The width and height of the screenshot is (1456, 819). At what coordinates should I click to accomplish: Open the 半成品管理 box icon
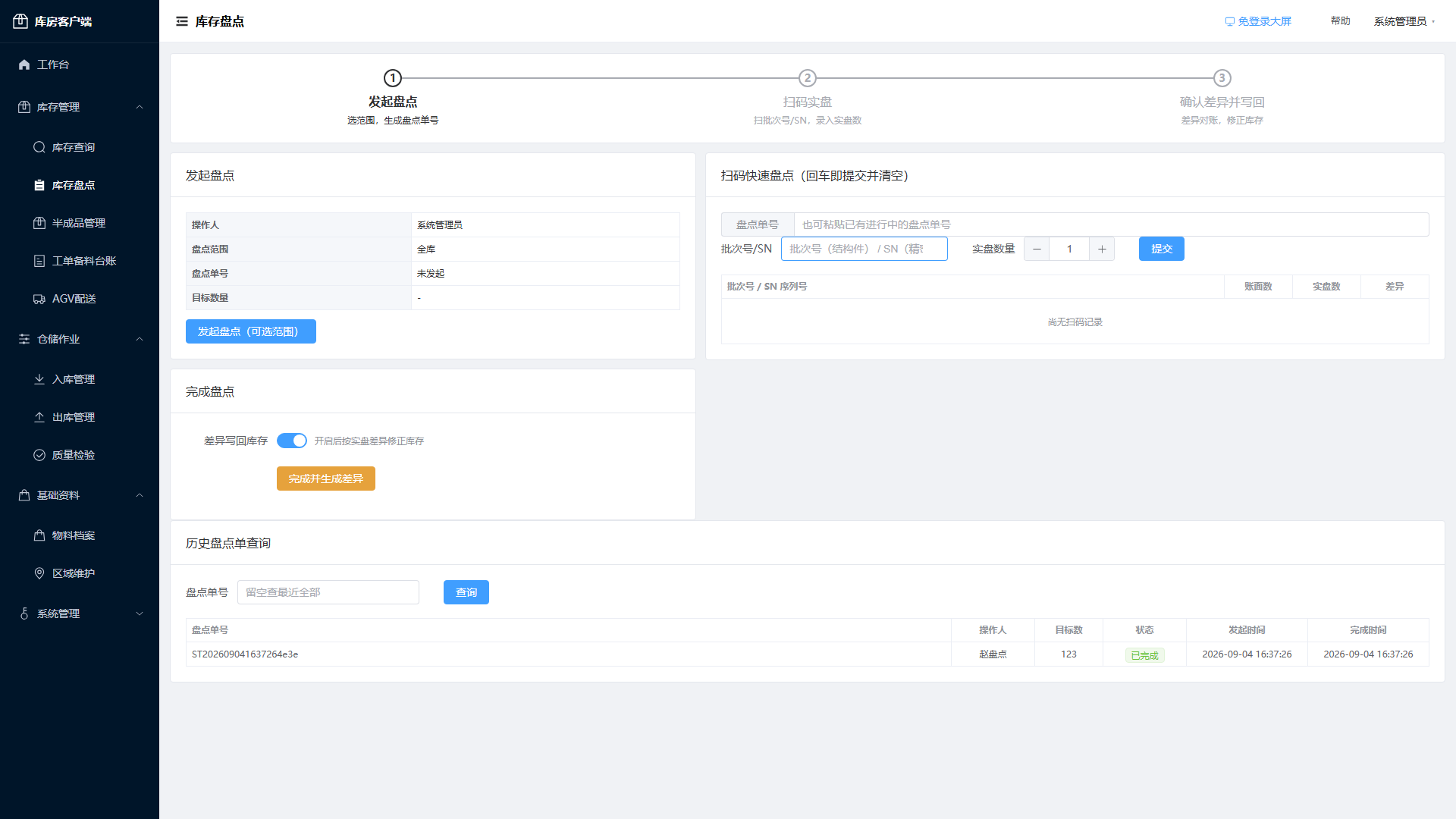tap(39, 223)
